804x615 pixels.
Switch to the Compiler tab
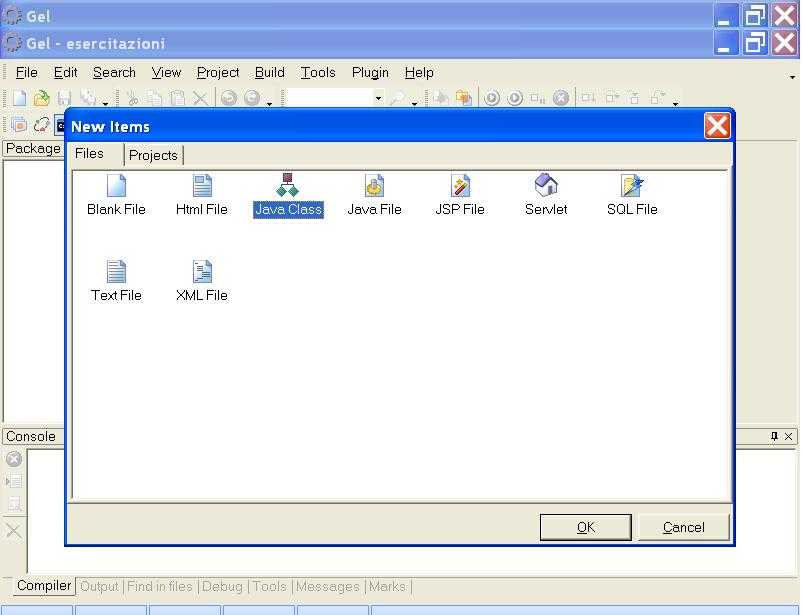44,586
